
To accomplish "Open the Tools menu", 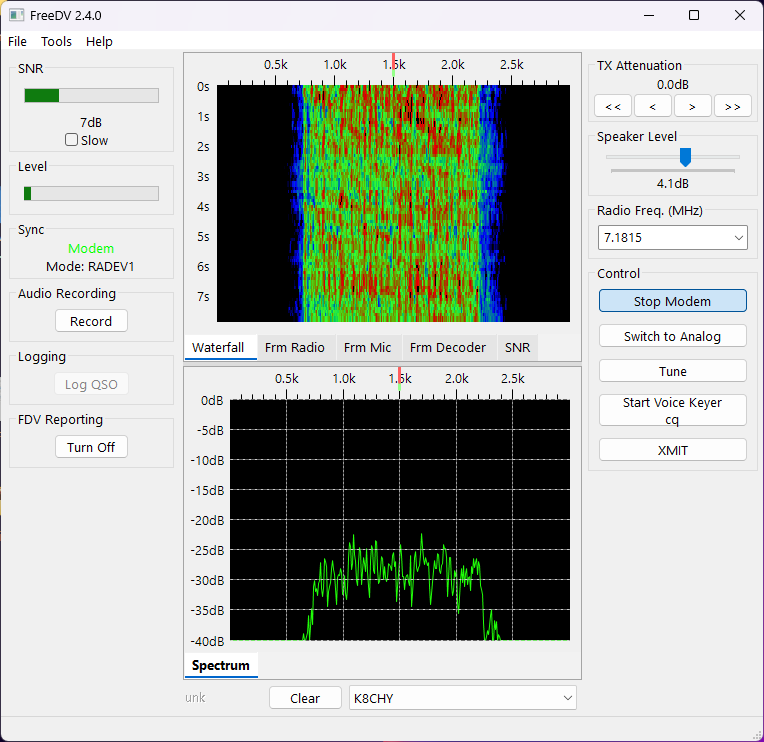I will pyautogui.click(x=56, y=41).
